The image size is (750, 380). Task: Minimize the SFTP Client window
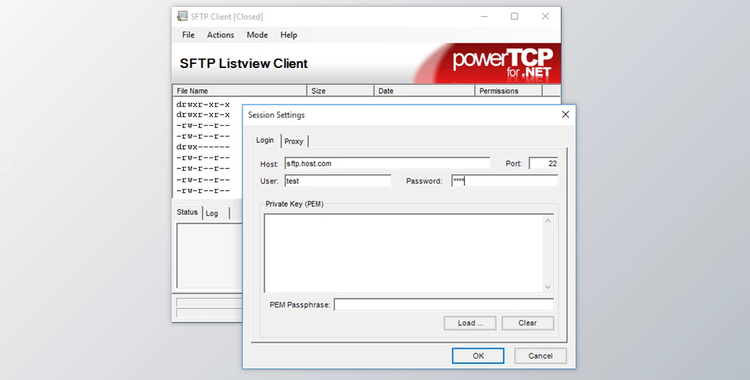485,16
